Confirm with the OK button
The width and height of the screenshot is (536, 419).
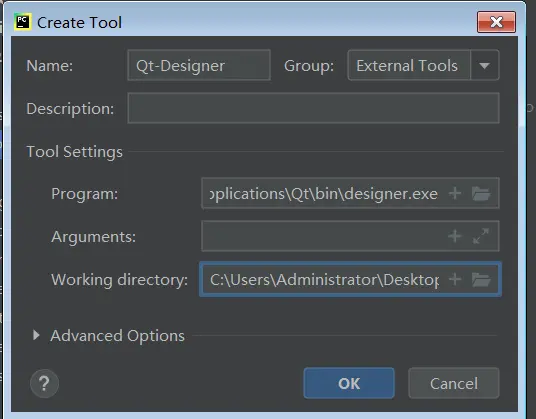point(349,383)
